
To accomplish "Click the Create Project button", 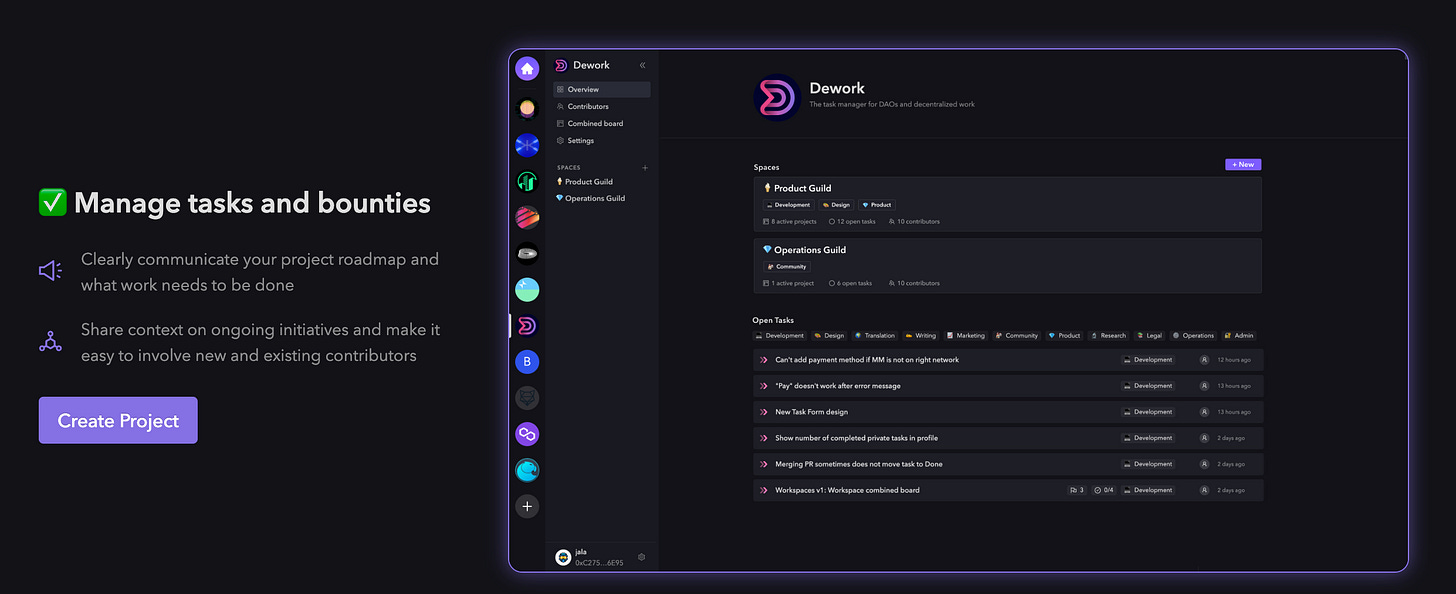I will point(118,420).
